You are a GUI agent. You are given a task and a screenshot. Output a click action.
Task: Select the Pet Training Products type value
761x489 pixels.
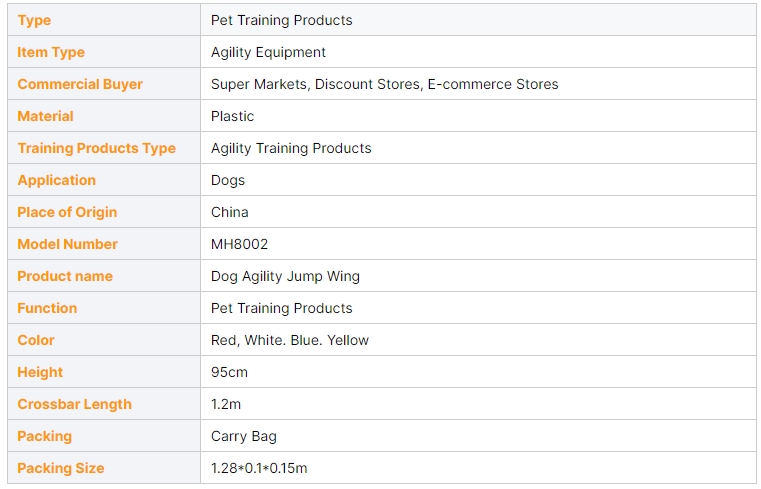(x=281, y=20)
